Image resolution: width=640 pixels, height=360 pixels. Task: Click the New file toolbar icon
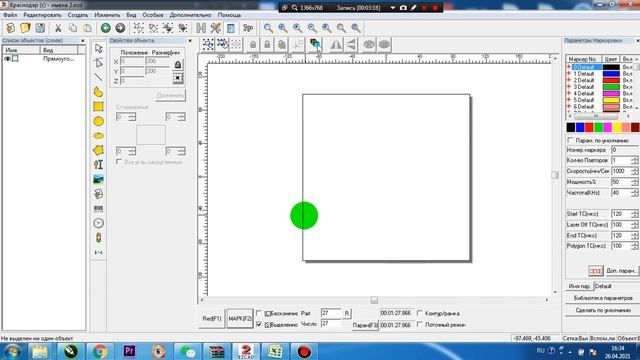(11, 28)
